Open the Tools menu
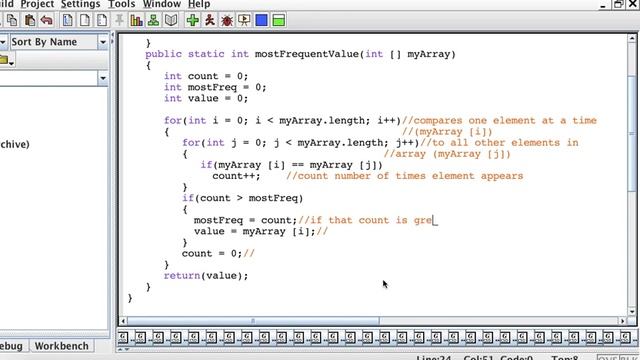 (x=121, y=4)
